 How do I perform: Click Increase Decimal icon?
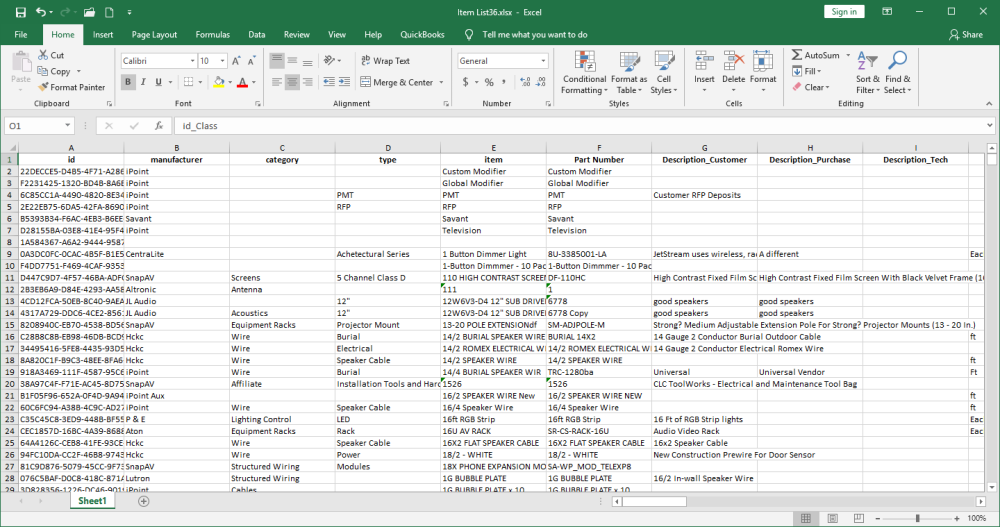[x=525, y=82]
